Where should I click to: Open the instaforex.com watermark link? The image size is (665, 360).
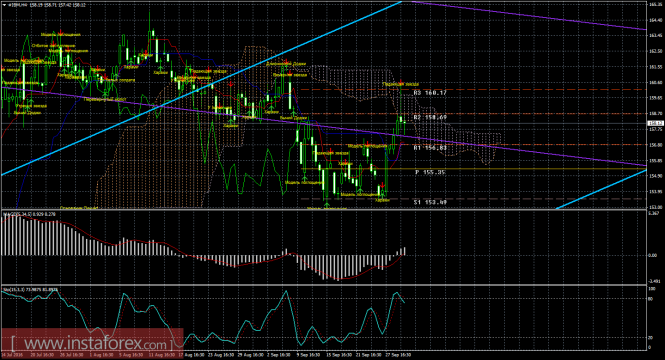pos(92,343)
